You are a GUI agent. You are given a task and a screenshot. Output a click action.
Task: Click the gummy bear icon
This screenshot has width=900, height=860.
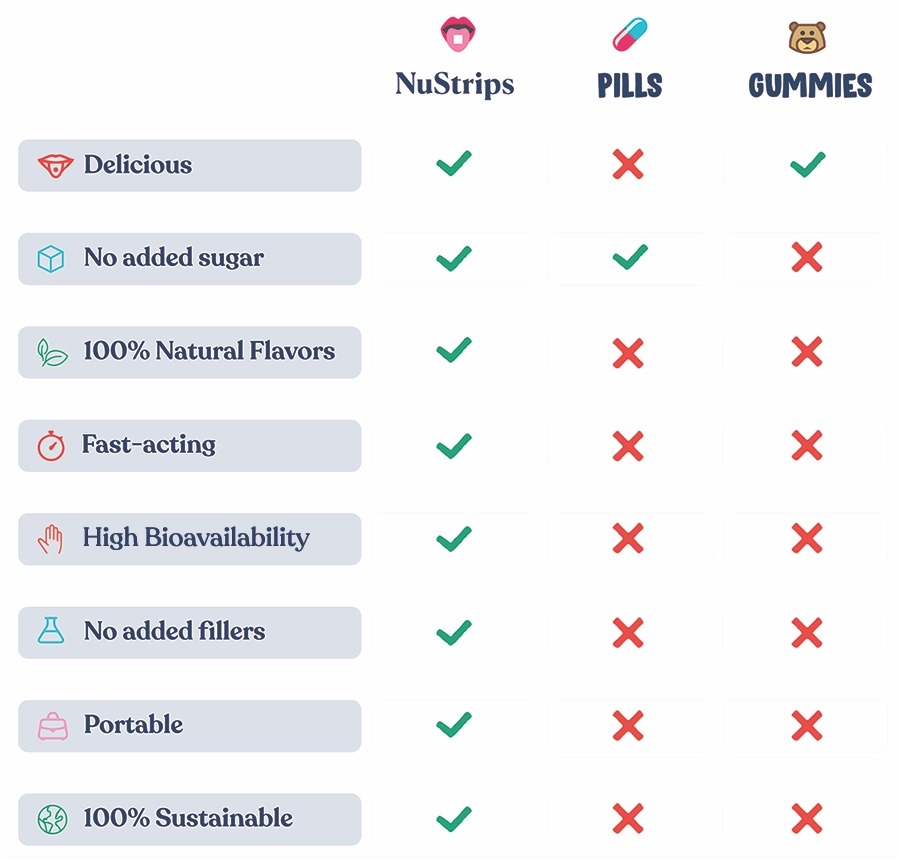807,37
